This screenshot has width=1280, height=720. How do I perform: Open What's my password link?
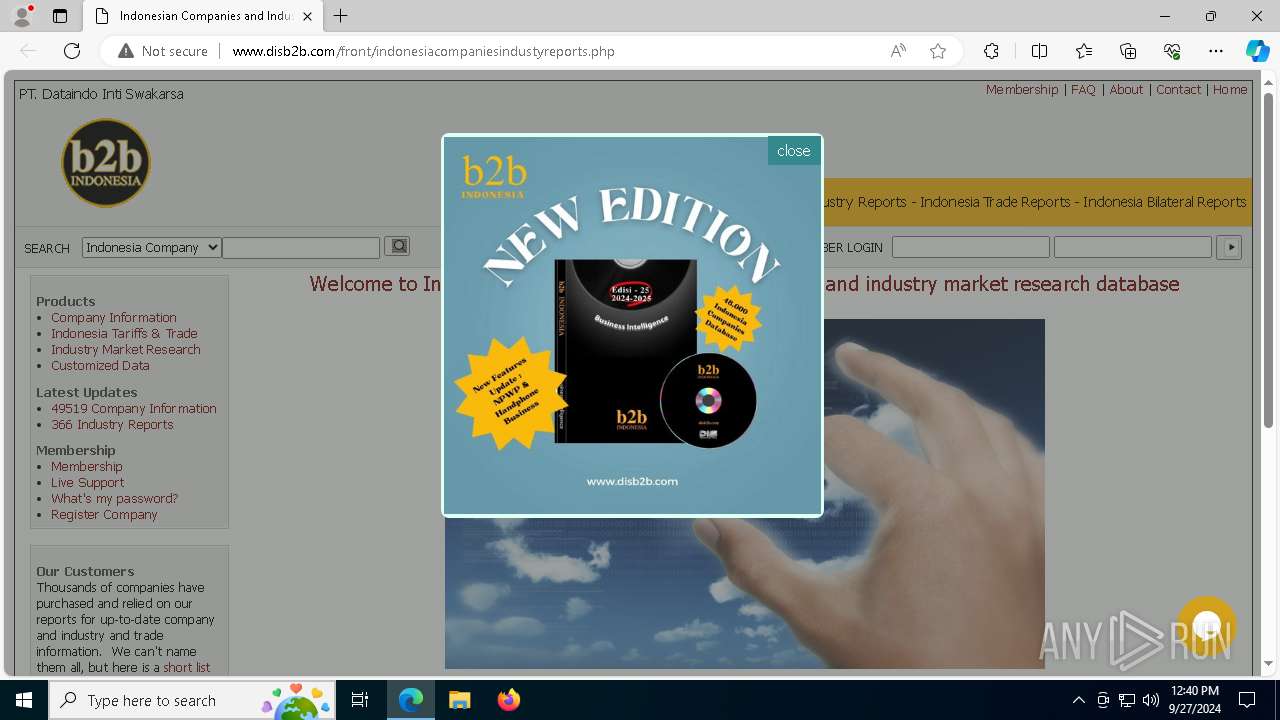pyautogui.click(x=114, y=498)
